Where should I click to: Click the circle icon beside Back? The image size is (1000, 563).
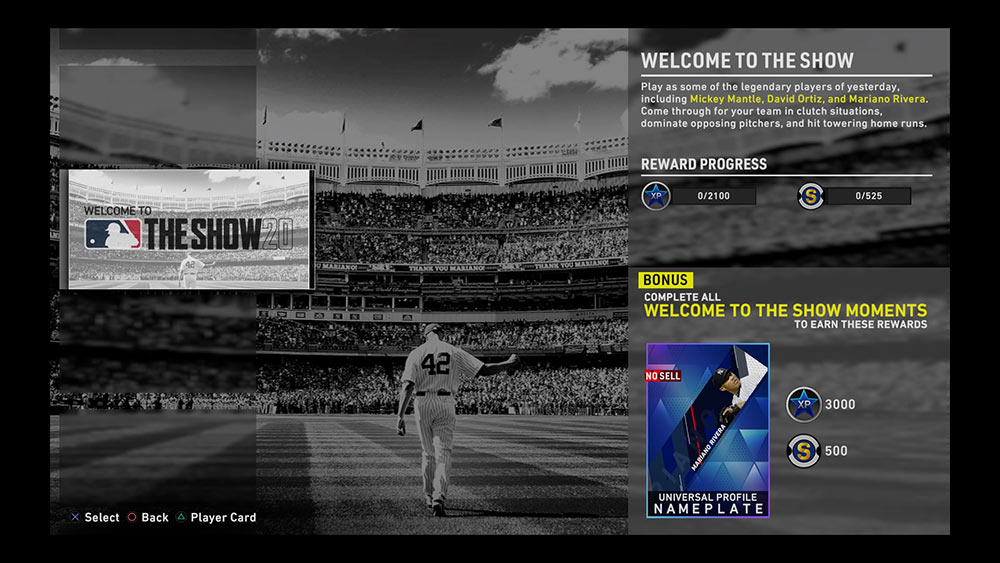[131, 518]
